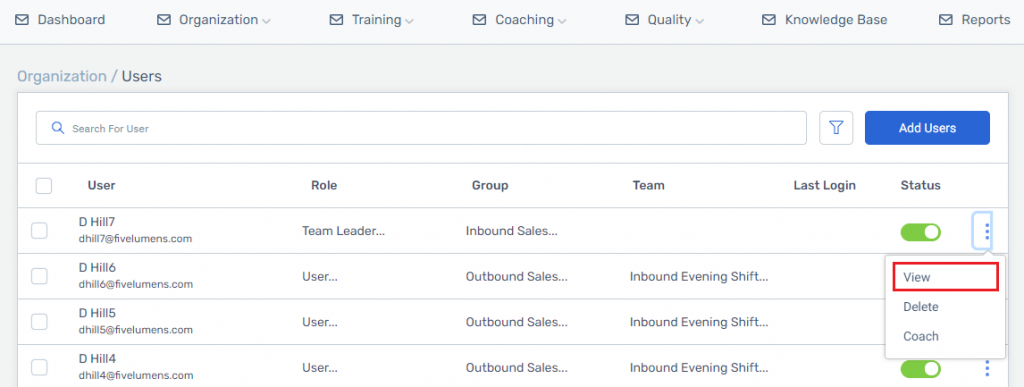Go to Organization breadcrumb link
This screenshot has width=1024, height=387.
click(61, 76)
